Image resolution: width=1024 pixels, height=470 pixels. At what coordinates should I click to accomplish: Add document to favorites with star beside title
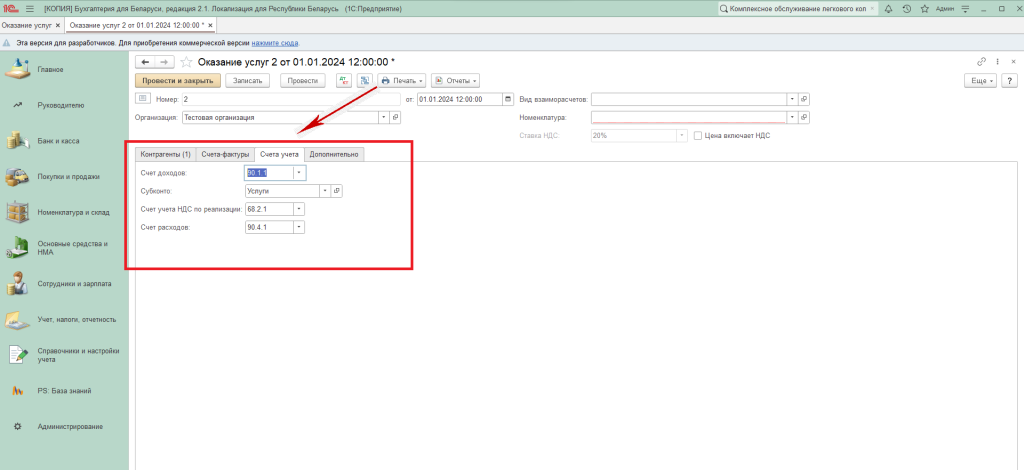pyautogui.click(x=186, y=62)
